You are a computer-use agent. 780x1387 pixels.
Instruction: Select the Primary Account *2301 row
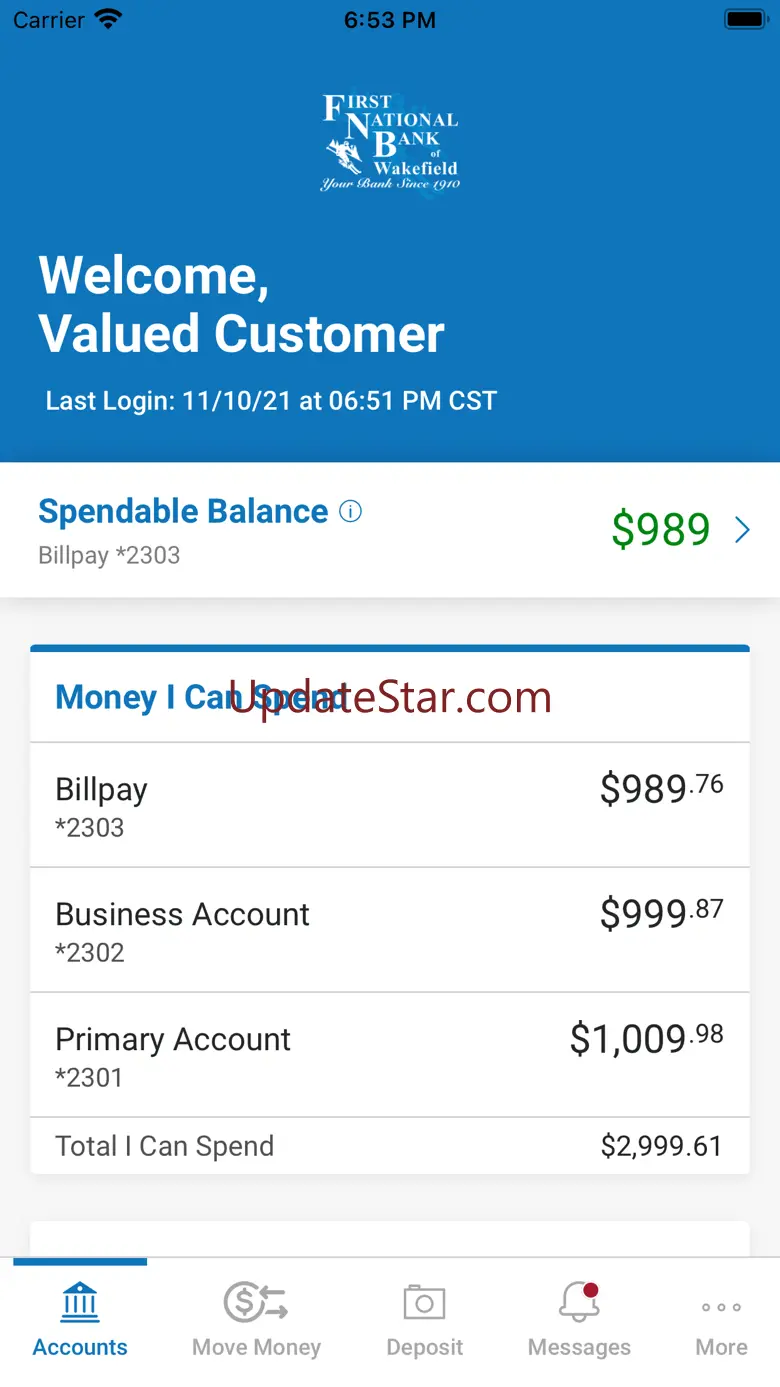point(390,1055)
